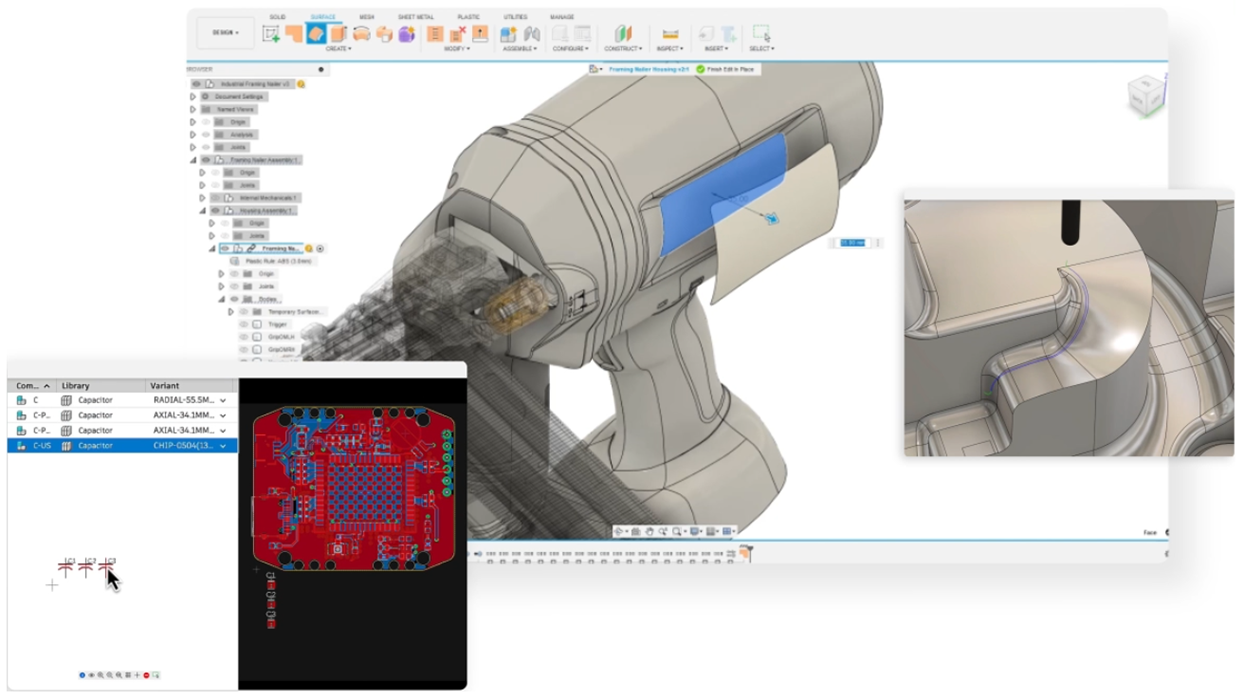This screenshot has width=1244, height=700.
Task: Switch to the SURFACE tab
Action: coord(323,17)
